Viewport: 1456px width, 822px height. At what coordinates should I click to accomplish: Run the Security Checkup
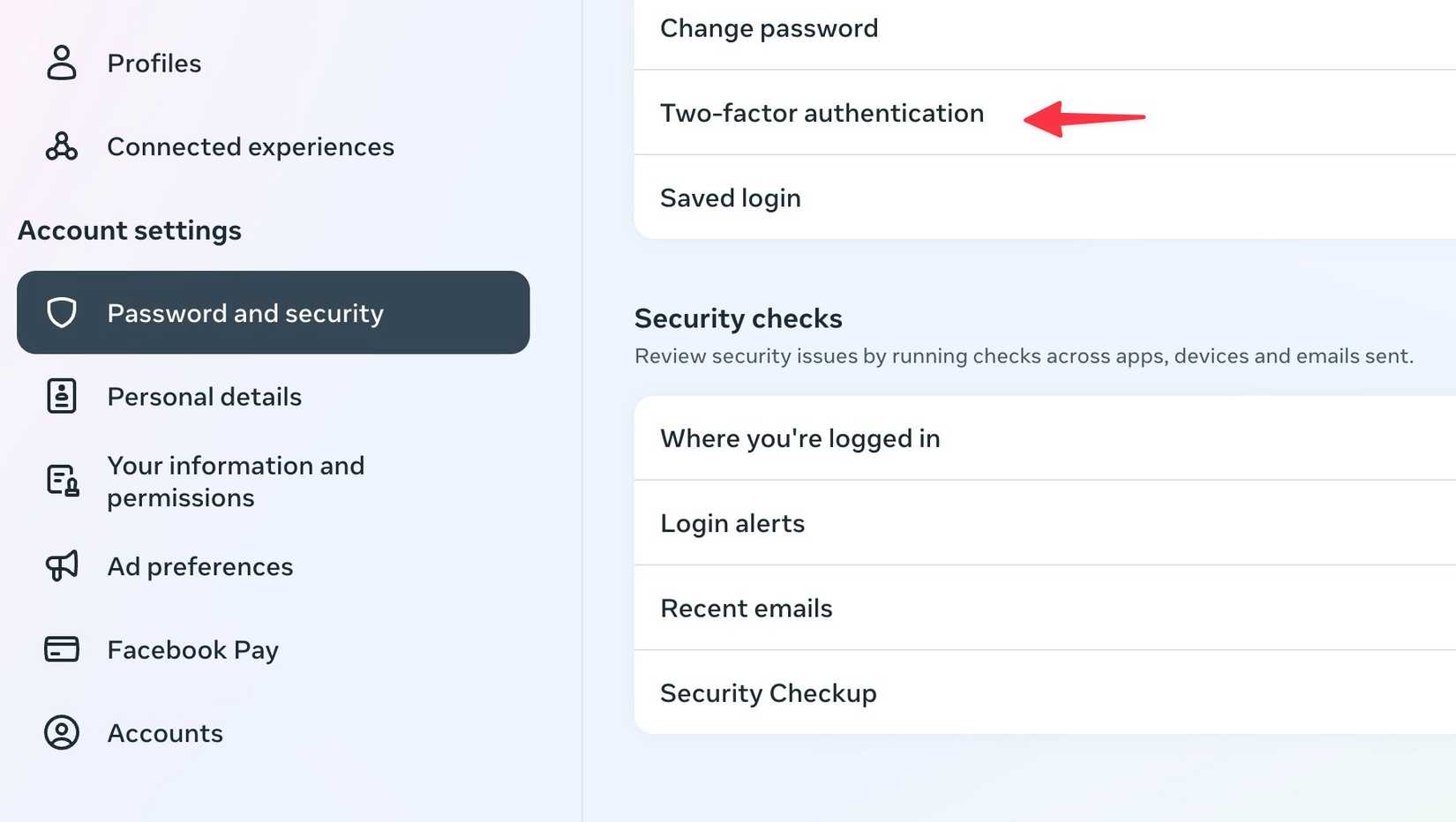coord(768,693)
